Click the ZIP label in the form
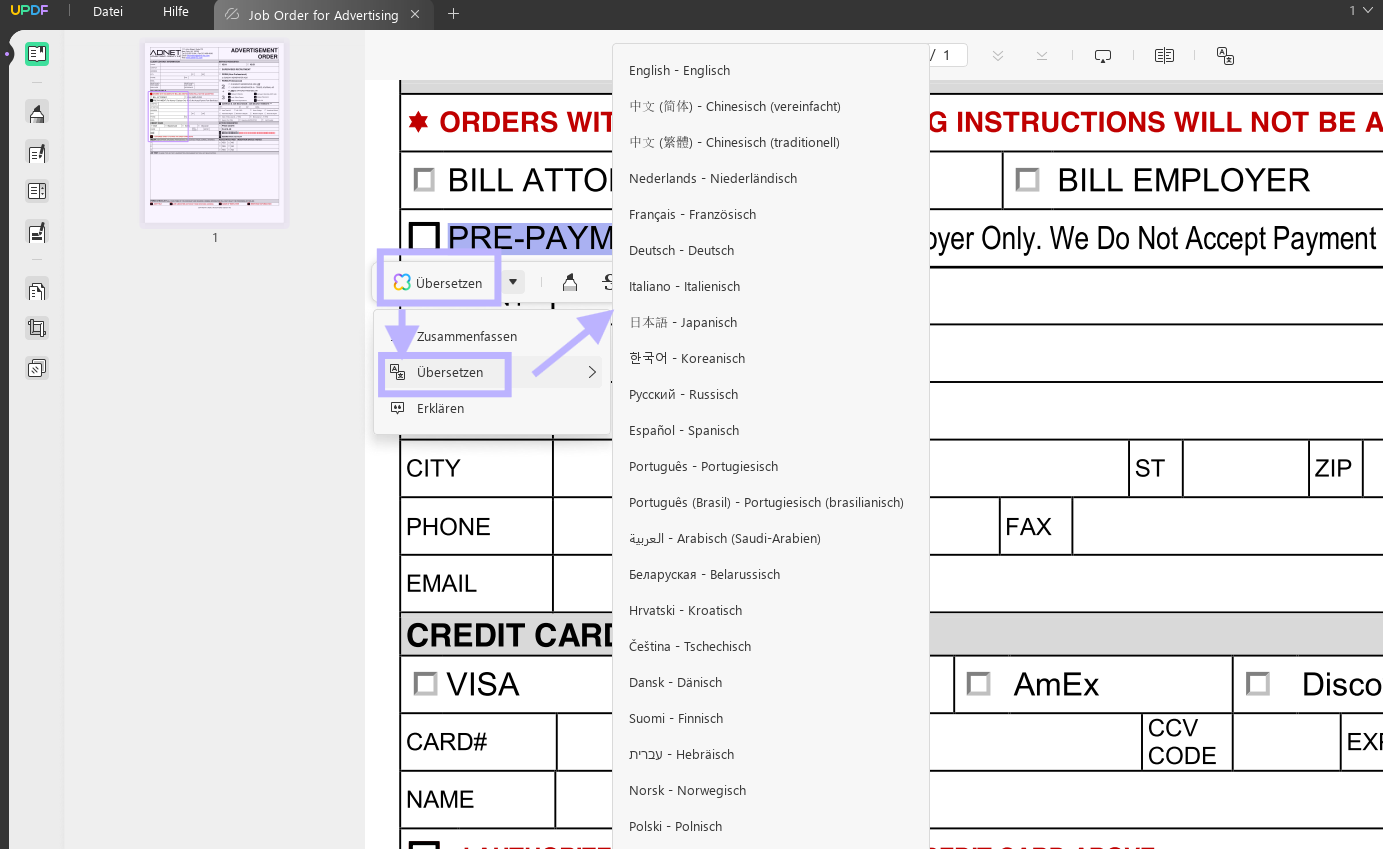This screenshot has width=1383, height=849. 1333,468
